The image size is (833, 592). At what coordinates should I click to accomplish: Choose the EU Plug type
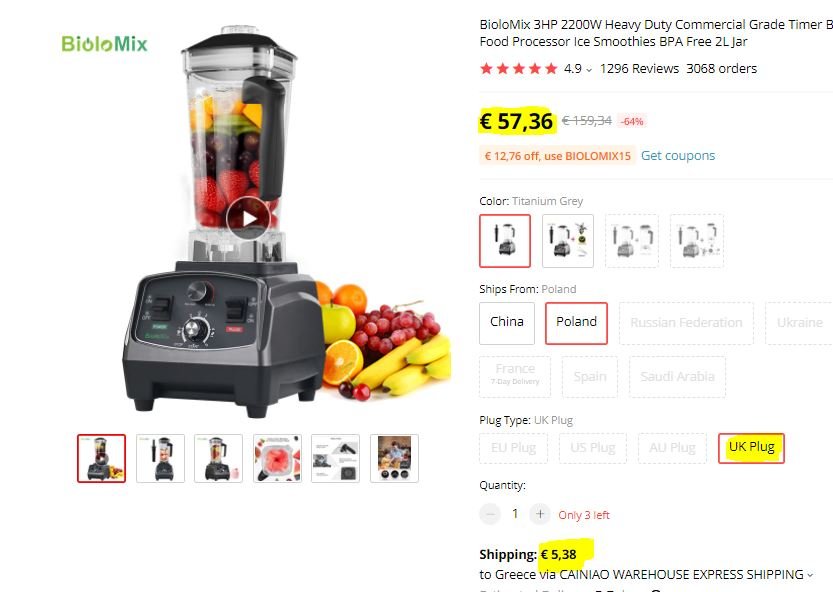(x=513, y=448)
